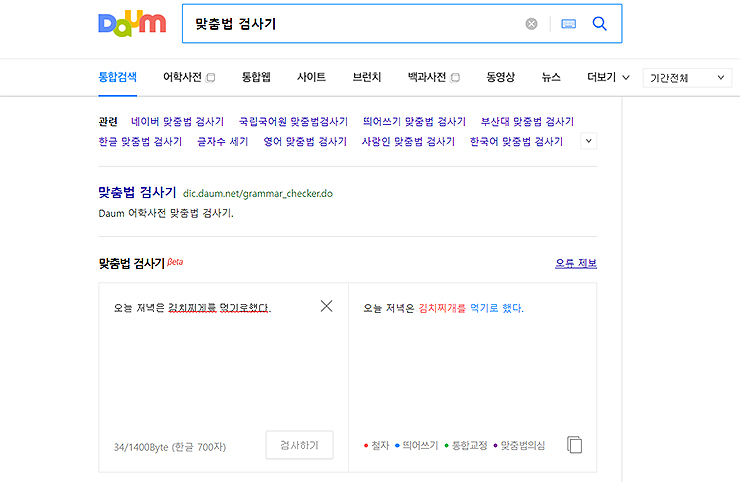Open the 브런치 tab
This screenshot has width=740, height=482.
(367, 77)
